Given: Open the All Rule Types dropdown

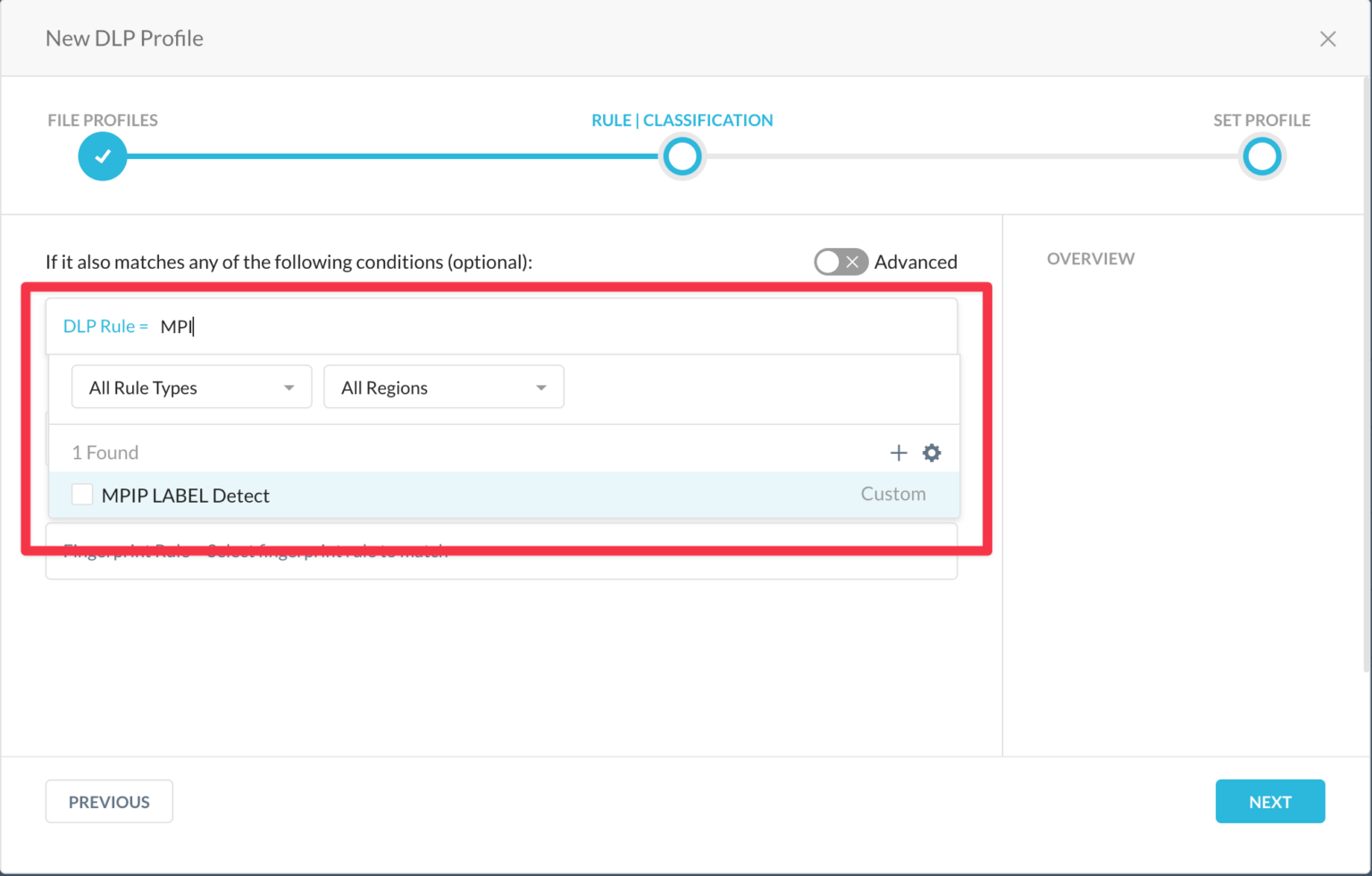Looking at the screenshot, I should click(x=190, y=387).
